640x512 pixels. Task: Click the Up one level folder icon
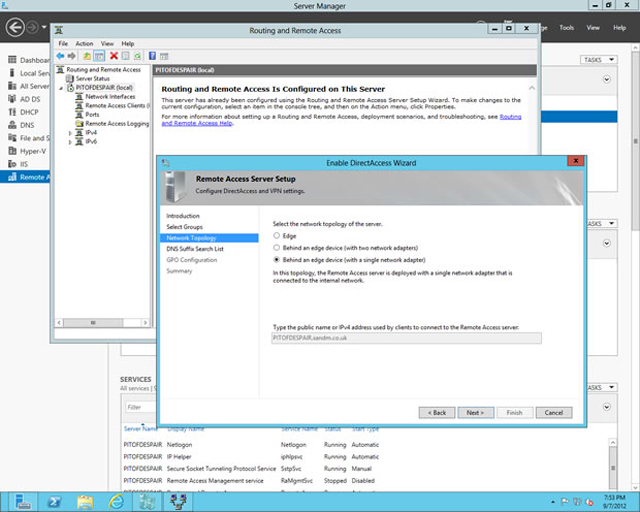87,56
